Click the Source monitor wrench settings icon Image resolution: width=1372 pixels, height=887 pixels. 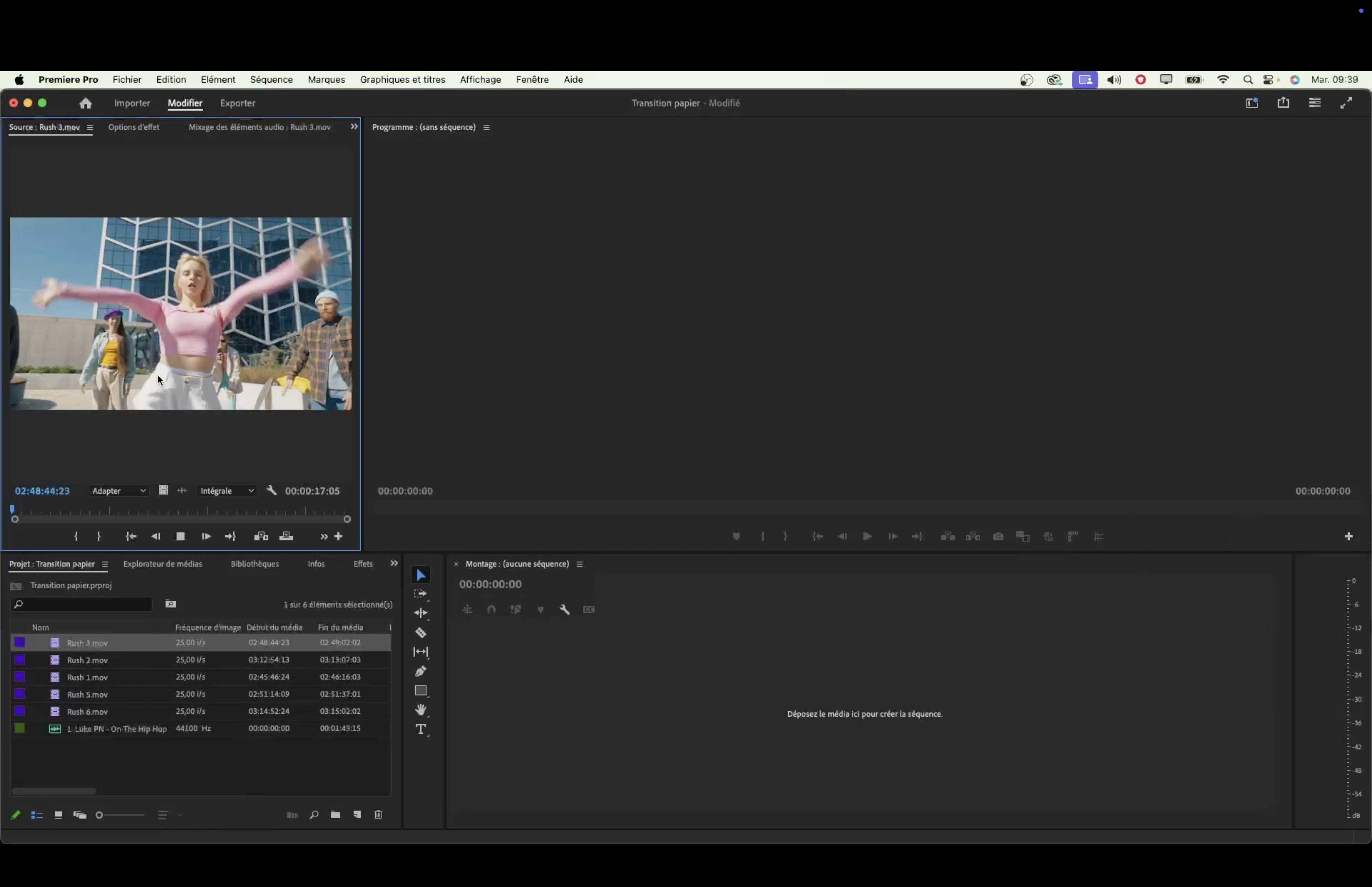[272, 491]
